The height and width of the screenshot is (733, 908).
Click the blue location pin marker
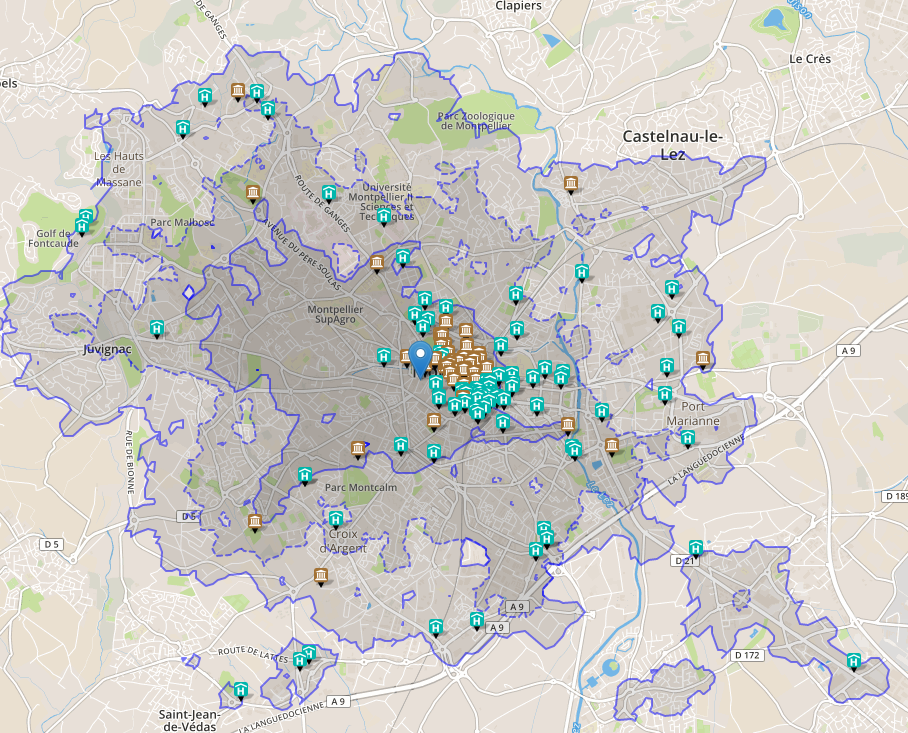(421, 357)
